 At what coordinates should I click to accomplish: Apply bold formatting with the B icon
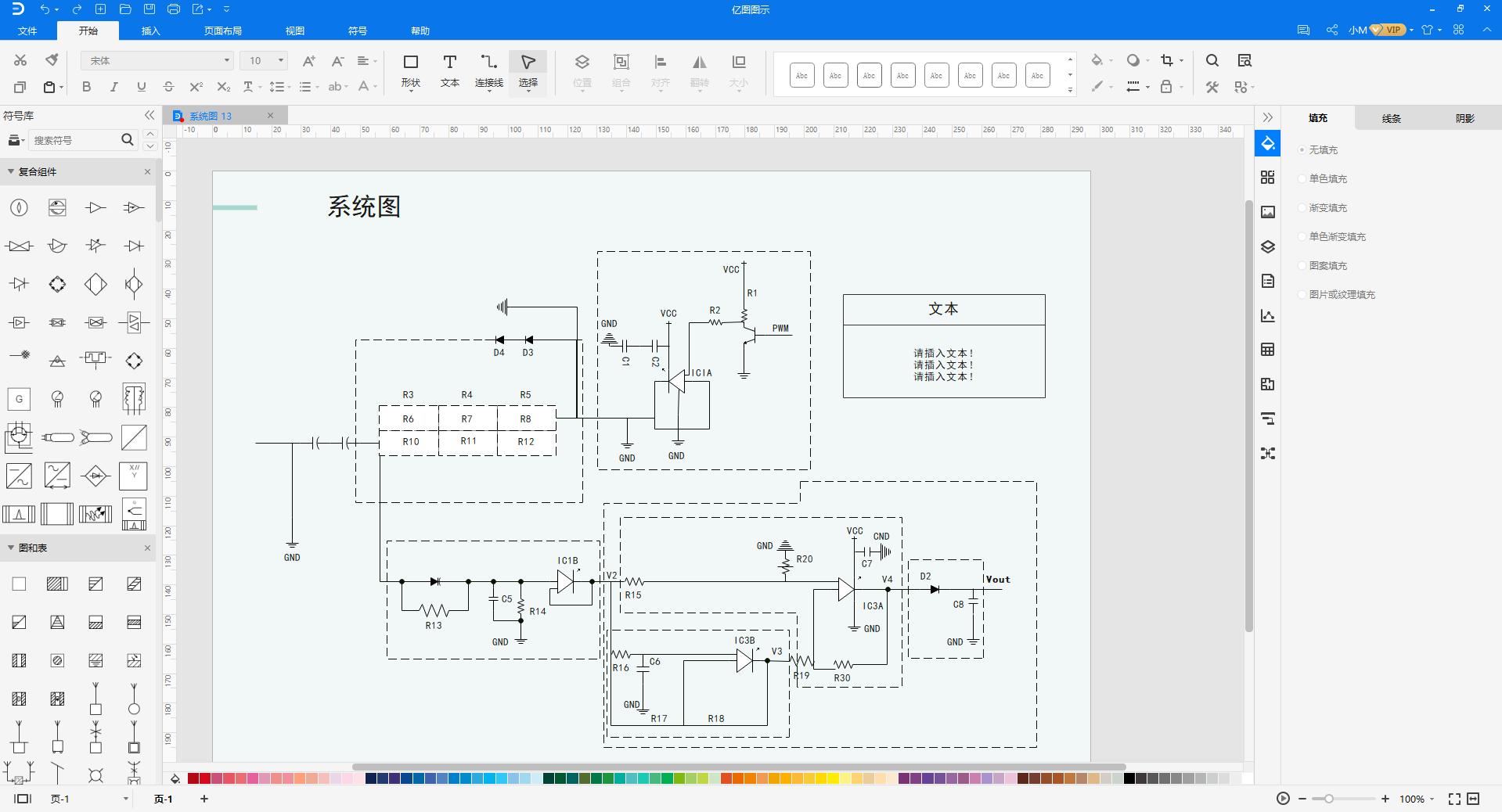tap(86, 87)
